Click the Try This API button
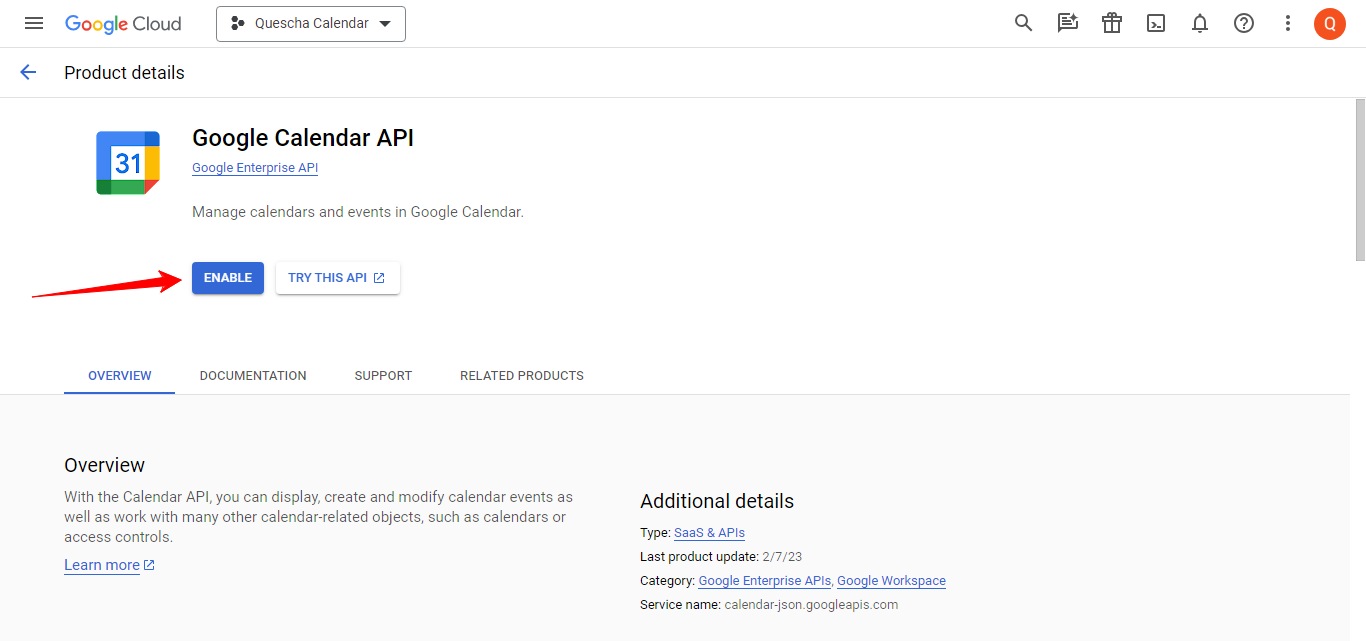The image size is (1366, 641). [337, 278]
